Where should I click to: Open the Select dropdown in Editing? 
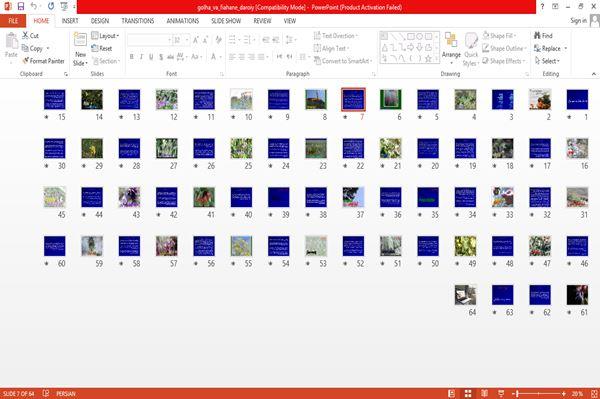(x=547, y=61)
